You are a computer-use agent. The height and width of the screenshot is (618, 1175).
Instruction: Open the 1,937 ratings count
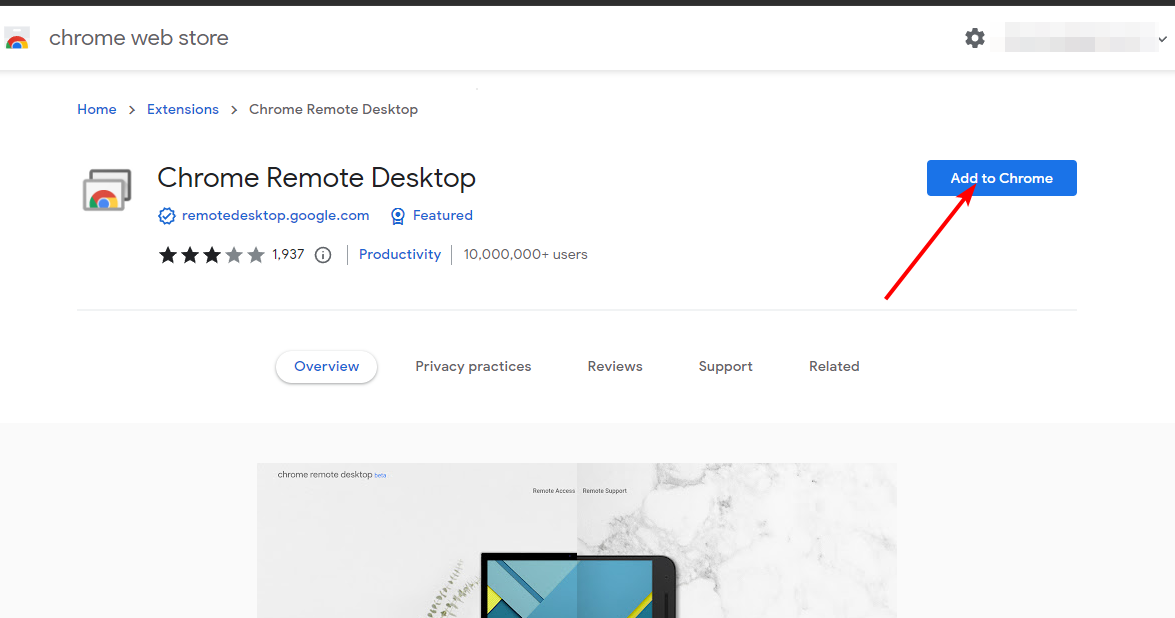(289, 255)
